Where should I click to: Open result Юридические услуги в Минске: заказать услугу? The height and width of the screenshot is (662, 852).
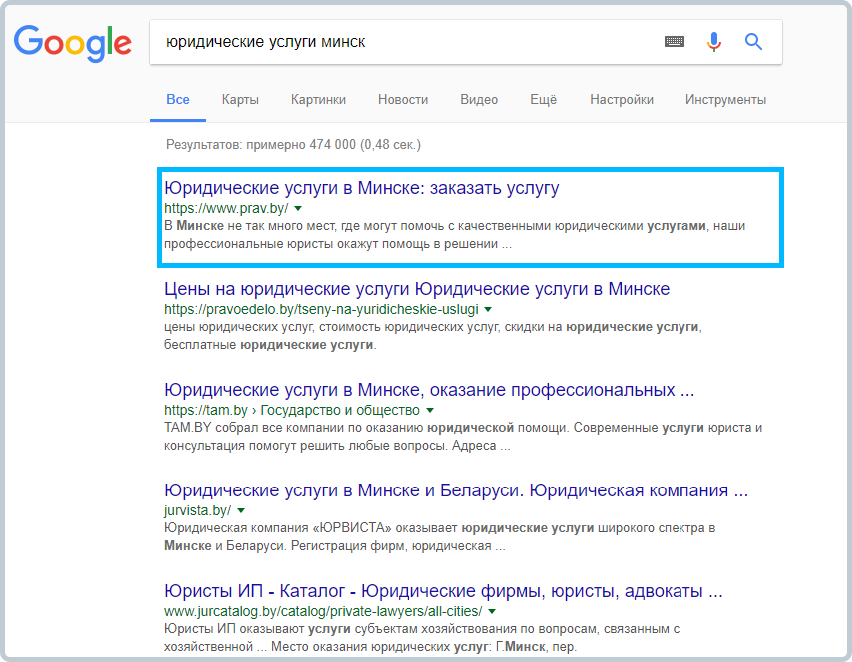click(362, 188)
